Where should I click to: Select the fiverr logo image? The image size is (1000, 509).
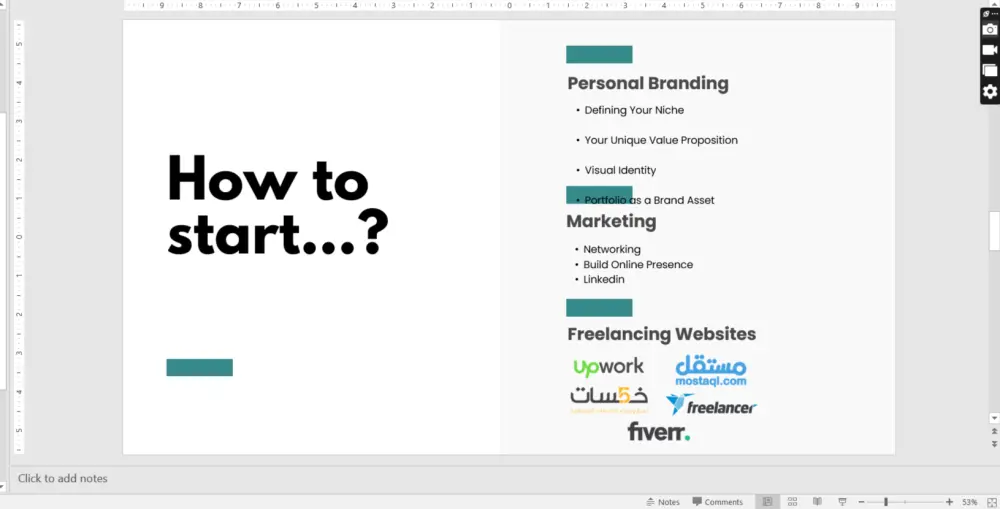(659, 432)
